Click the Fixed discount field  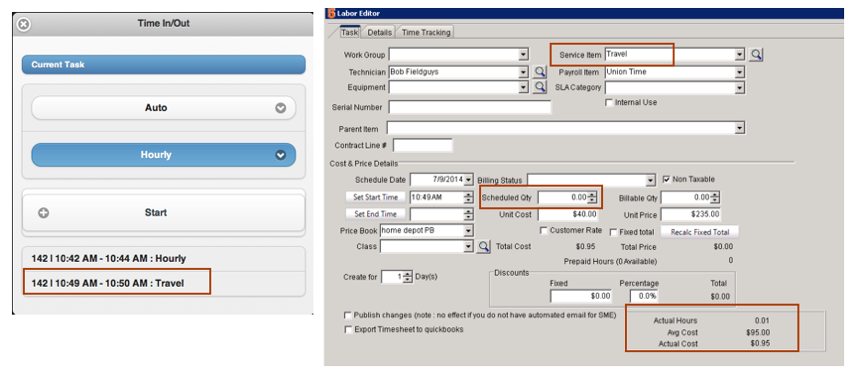[581, 296]
